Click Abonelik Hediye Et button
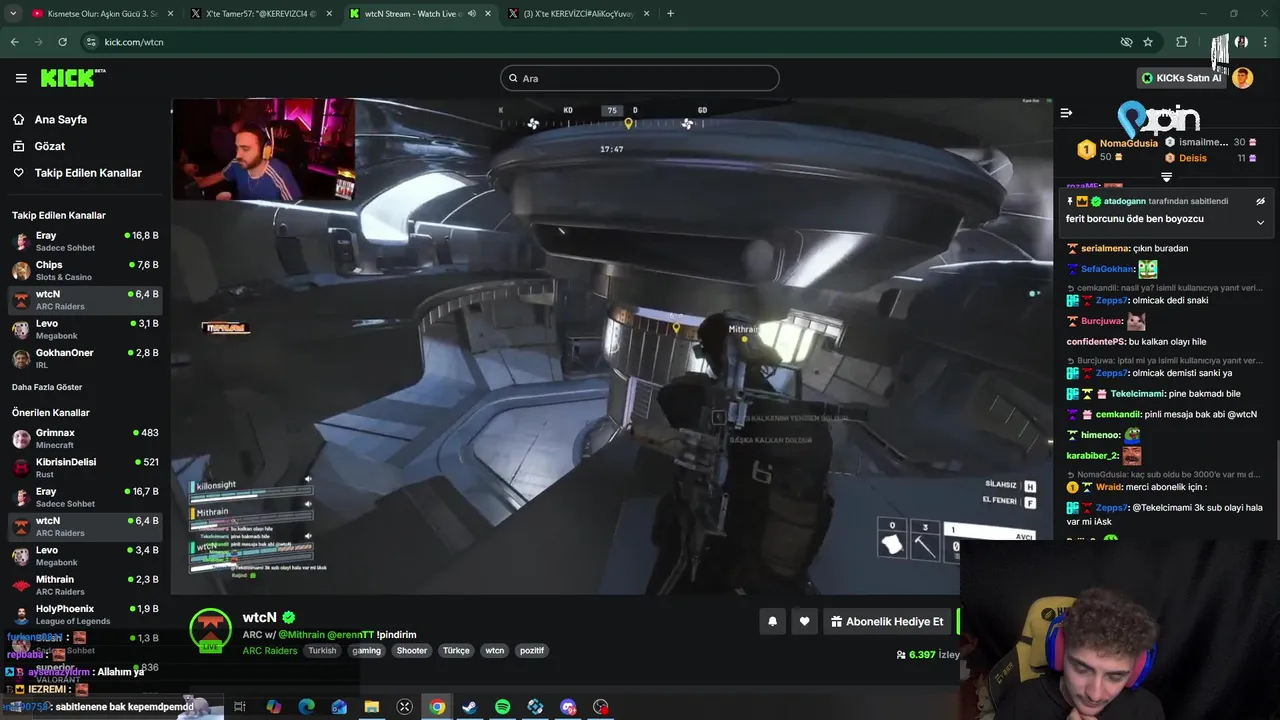Image resolution: width=1280 pixels, height=720 pixels. click(x=887, y=621)
